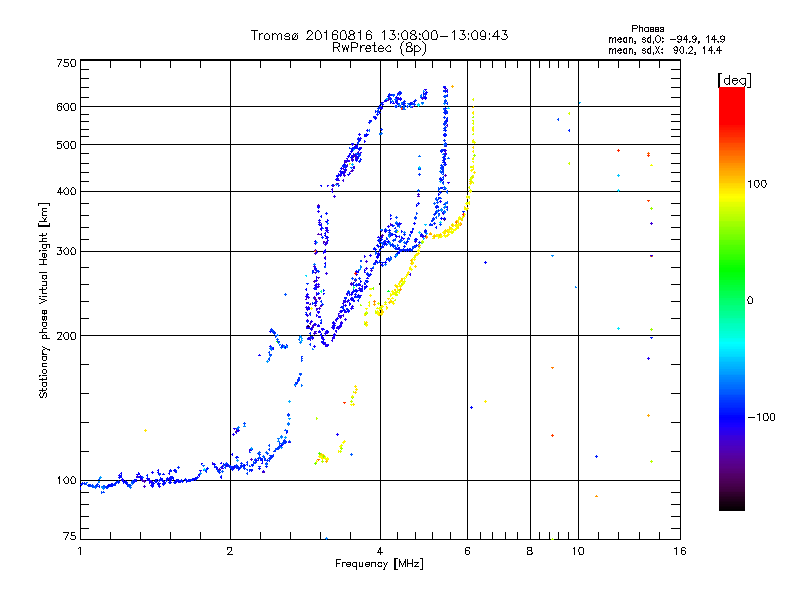The image size is (800, 600).
Task: Click the height axis tick label "75"
Action: (x=70, y=536)
